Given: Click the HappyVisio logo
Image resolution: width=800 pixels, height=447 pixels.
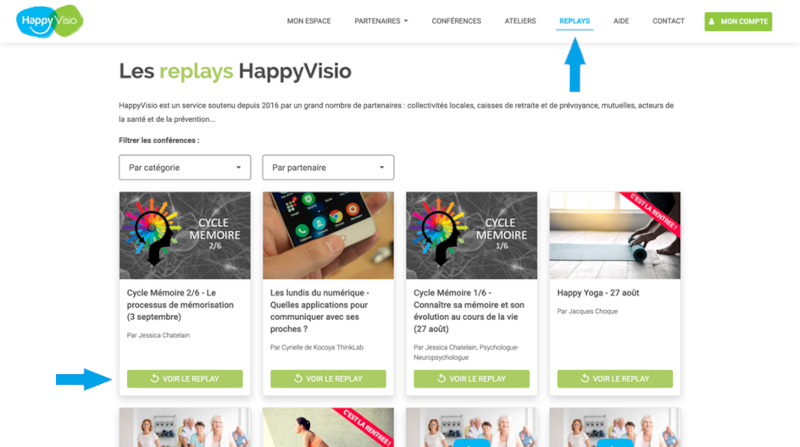Looking at the screenshot, I should [49, 21].
